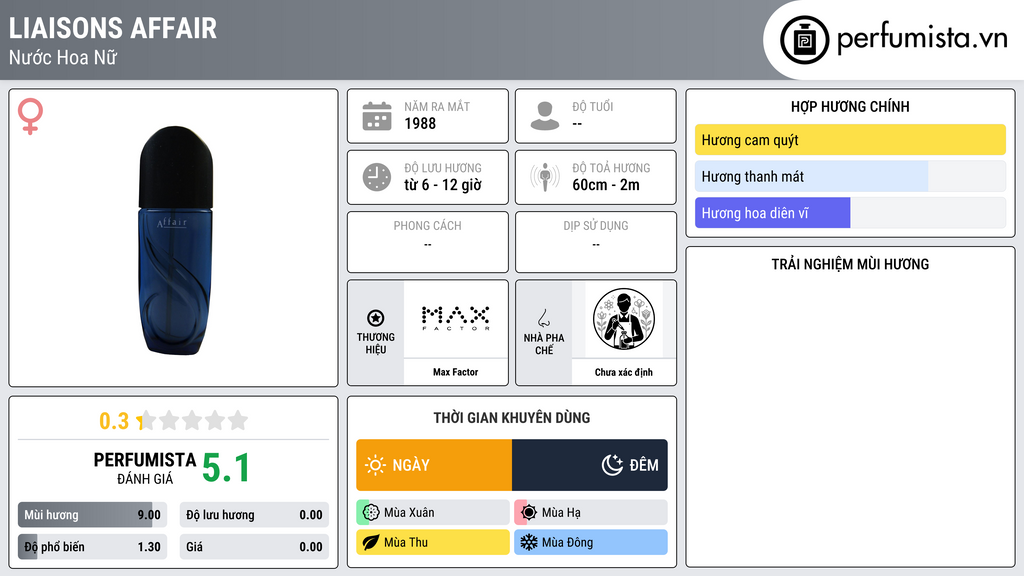Click the Độ phổ biến 1.30 score bar
This screenshot has width=1024, height=576.
click(92, 547)
